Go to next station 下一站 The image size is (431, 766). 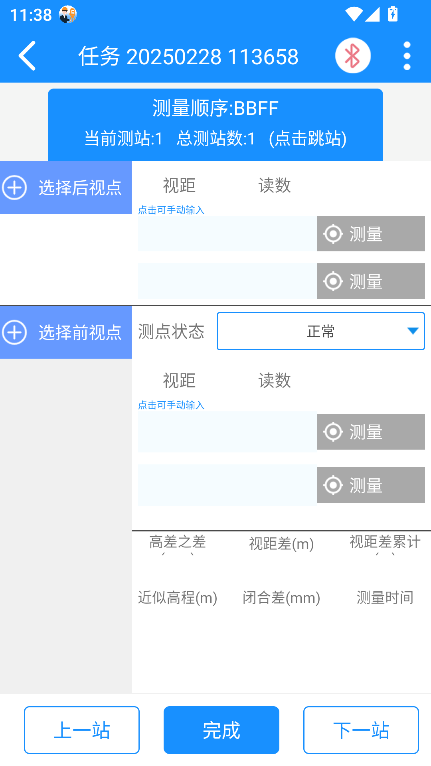coord(361,730)
